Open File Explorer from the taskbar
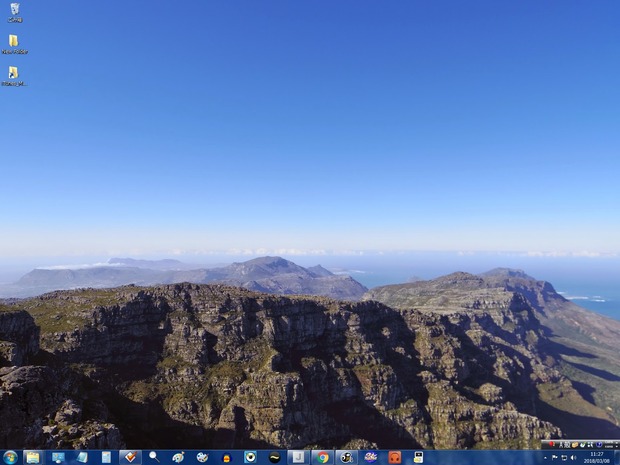 point(33,457)
